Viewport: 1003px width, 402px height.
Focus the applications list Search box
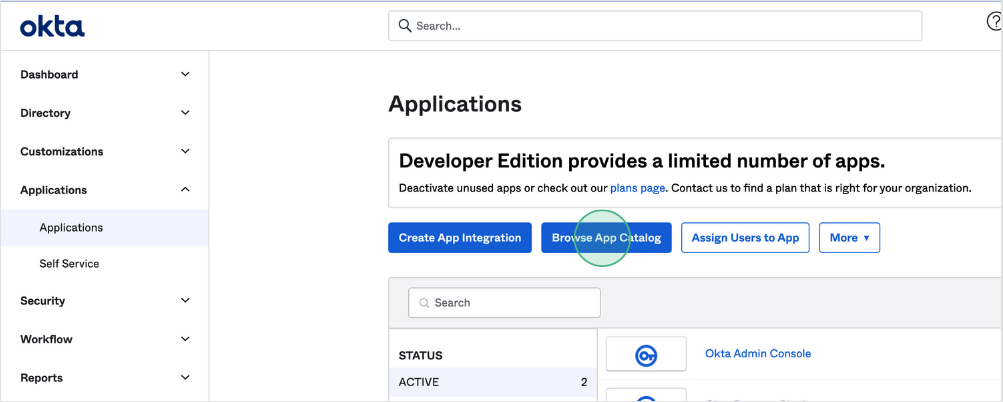[504, 303]
